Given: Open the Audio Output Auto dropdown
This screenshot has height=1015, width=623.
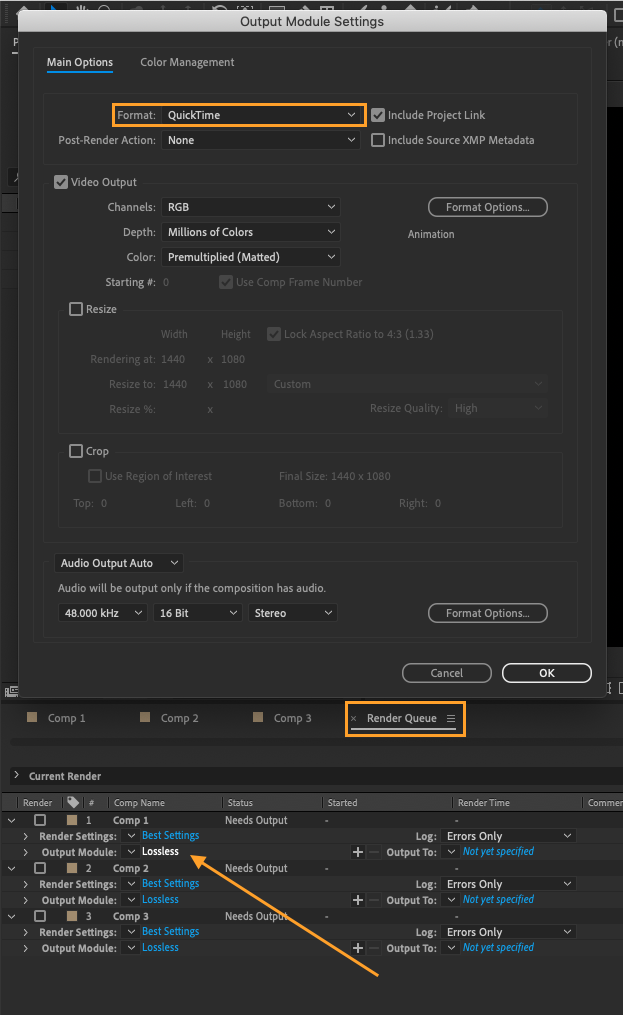Looking at the screenshot, I should click(x=119, y=563).
